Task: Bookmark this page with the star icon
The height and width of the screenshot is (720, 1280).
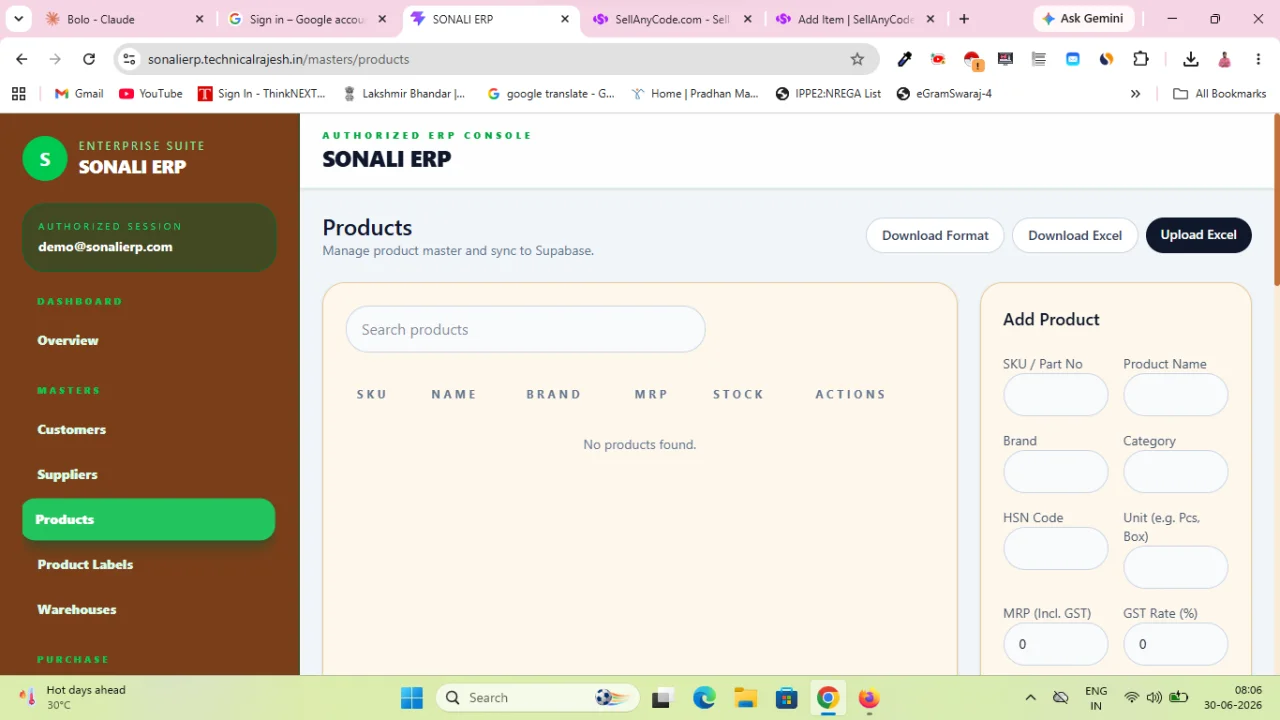Action: 857,59
